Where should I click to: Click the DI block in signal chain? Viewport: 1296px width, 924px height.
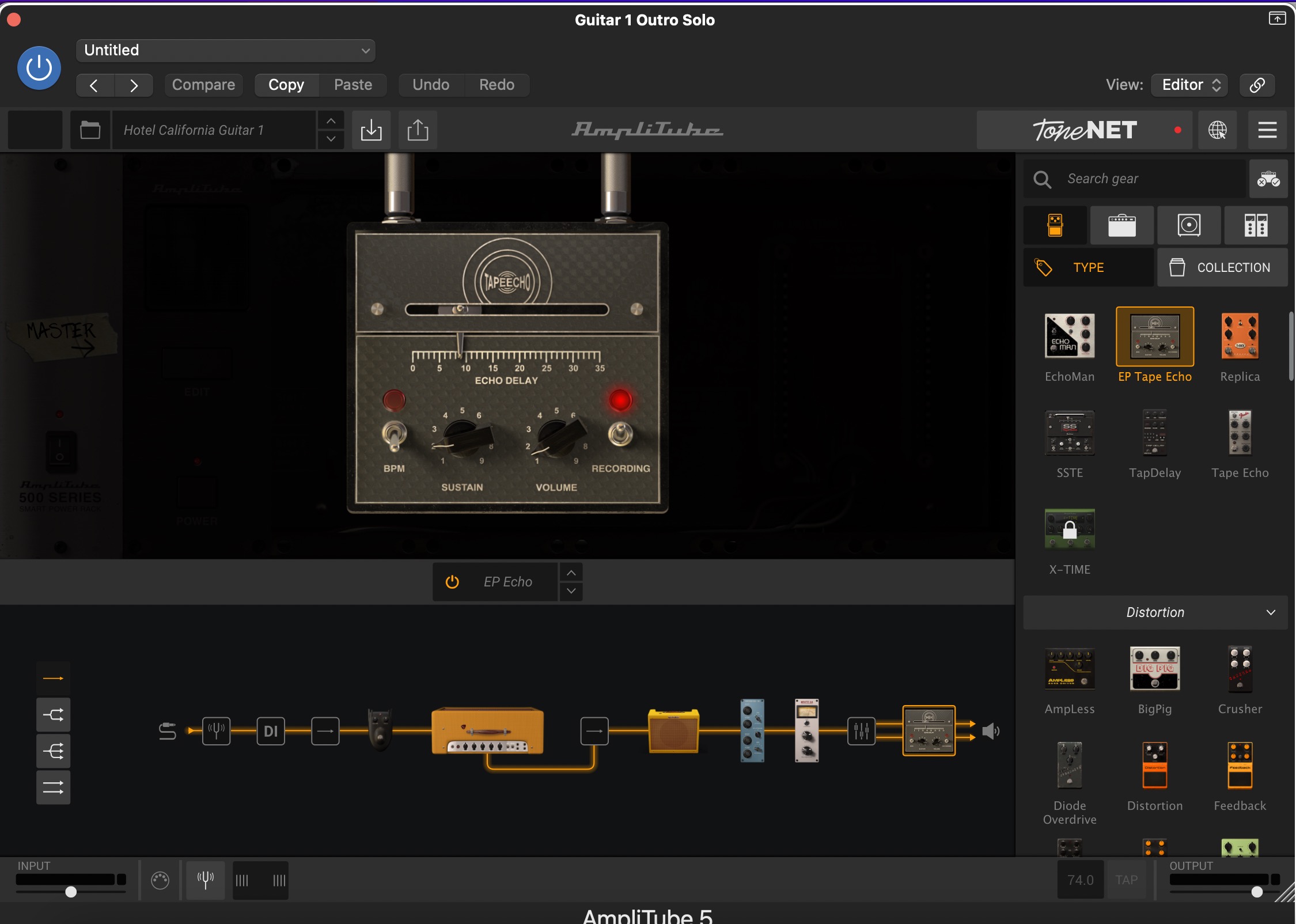click(271, 731)
